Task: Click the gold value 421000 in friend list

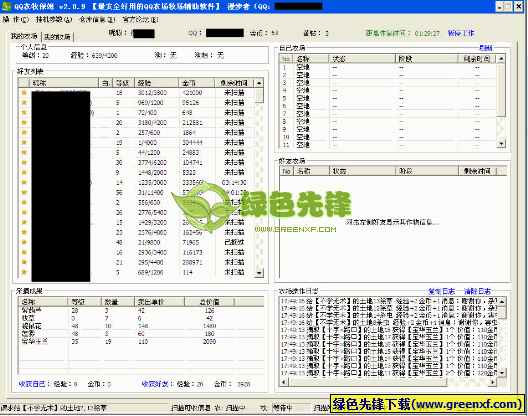Action: 192,93
